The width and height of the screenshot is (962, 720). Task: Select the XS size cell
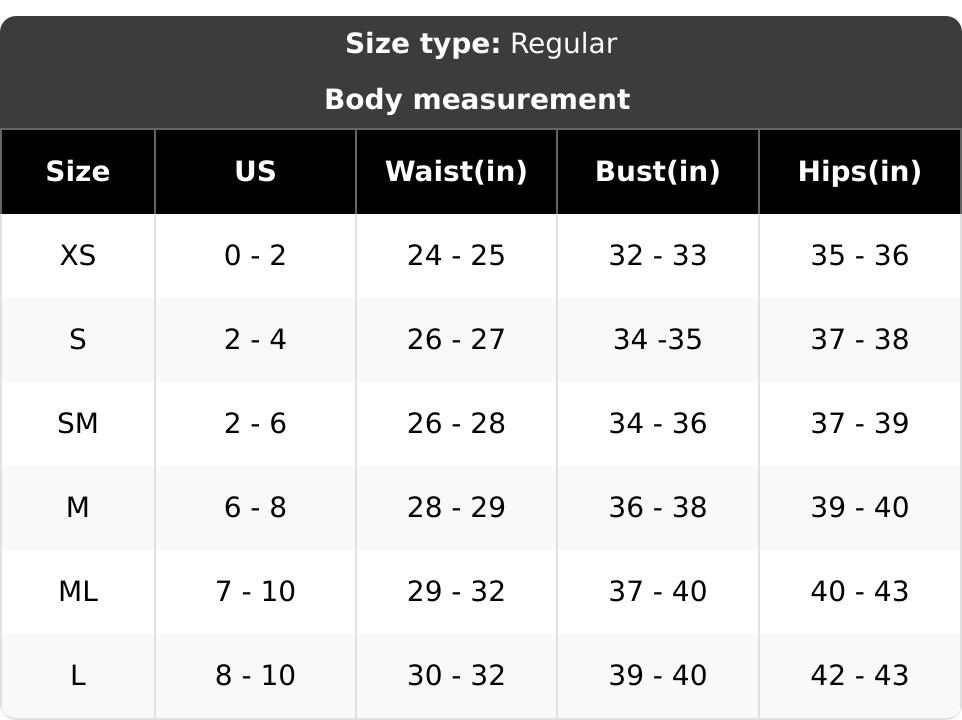78,256
